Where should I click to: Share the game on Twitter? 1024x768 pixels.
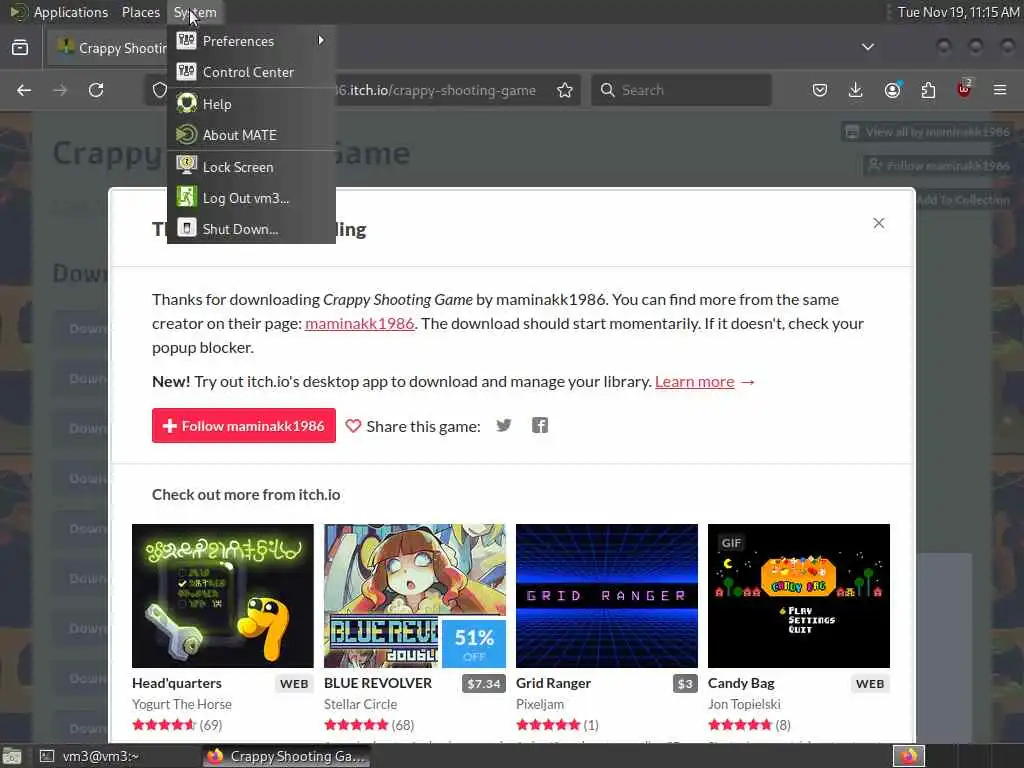(504, 426)
